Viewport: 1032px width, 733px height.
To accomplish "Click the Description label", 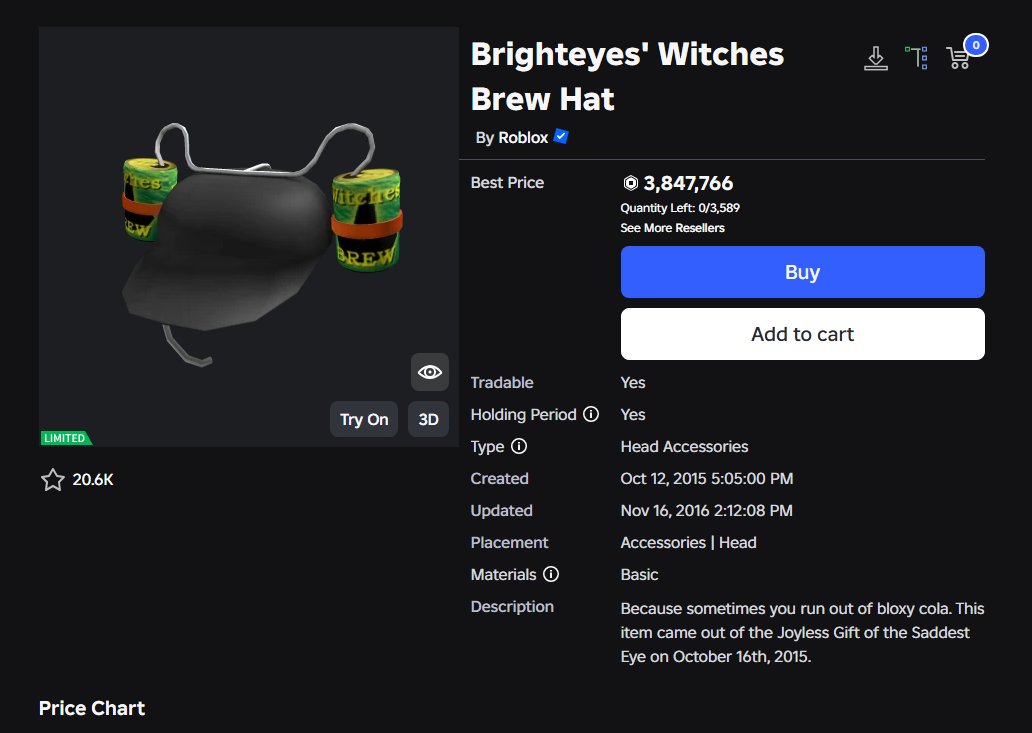I will [512, 607].
